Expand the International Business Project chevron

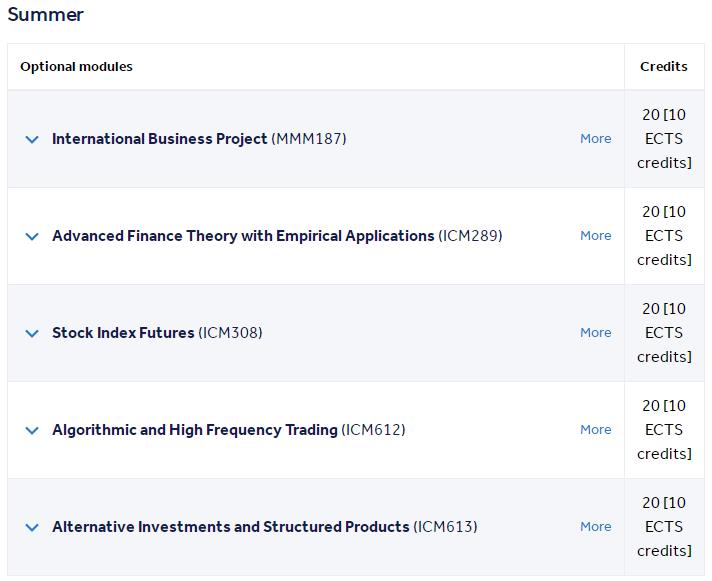tap(32, 139)
